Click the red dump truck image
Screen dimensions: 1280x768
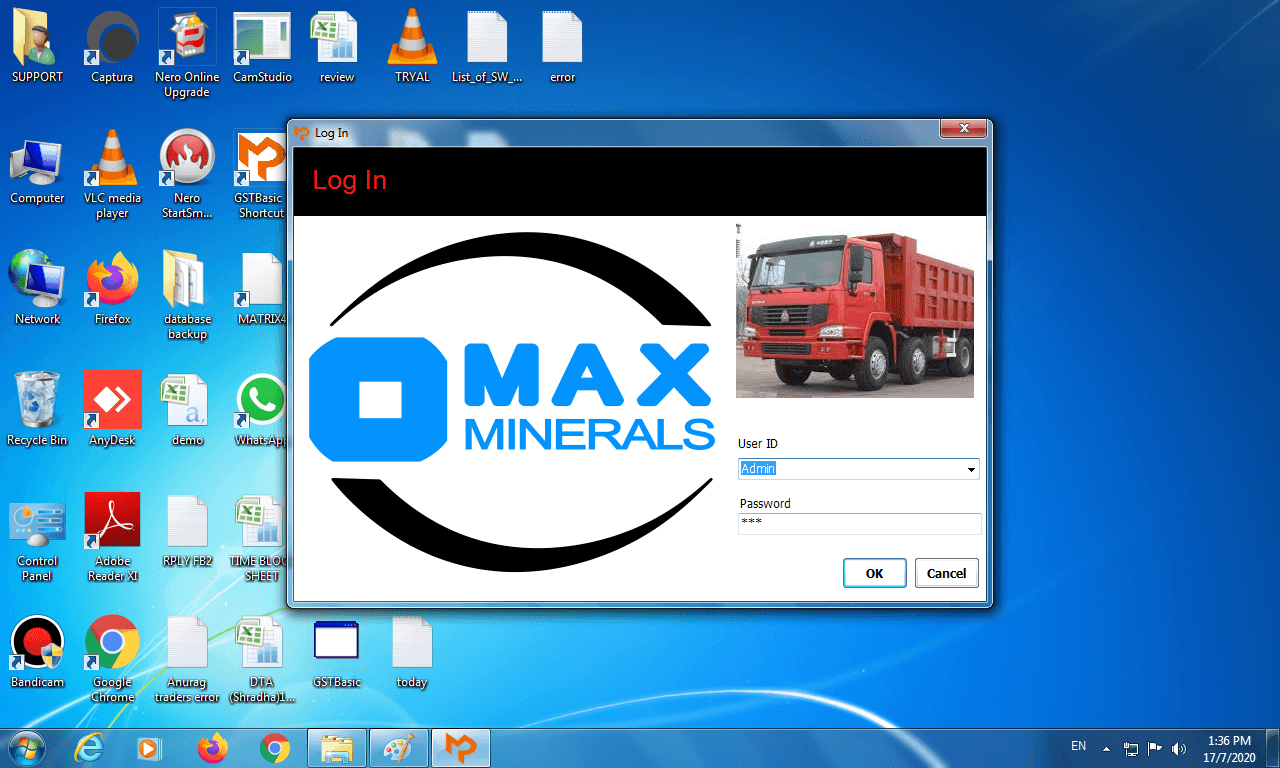pyautogui.click(x=855, y=310)
